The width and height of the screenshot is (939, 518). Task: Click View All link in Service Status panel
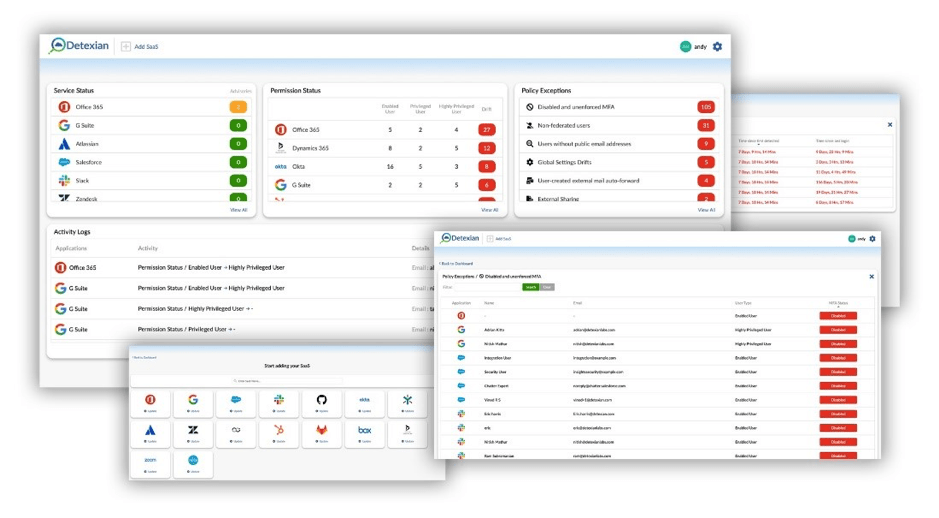click(x=238, y=210)
